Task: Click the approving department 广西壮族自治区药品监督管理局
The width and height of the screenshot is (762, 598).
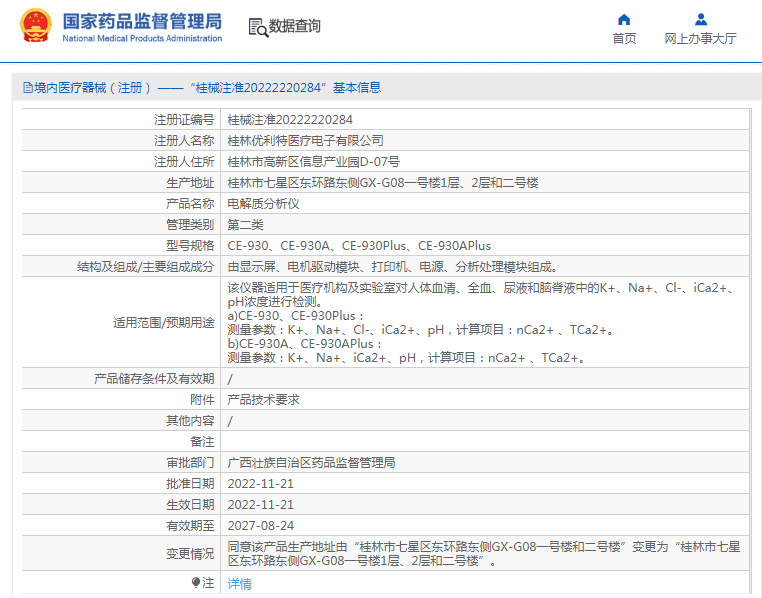Action: pyautogui.click(x=311, y=462)
